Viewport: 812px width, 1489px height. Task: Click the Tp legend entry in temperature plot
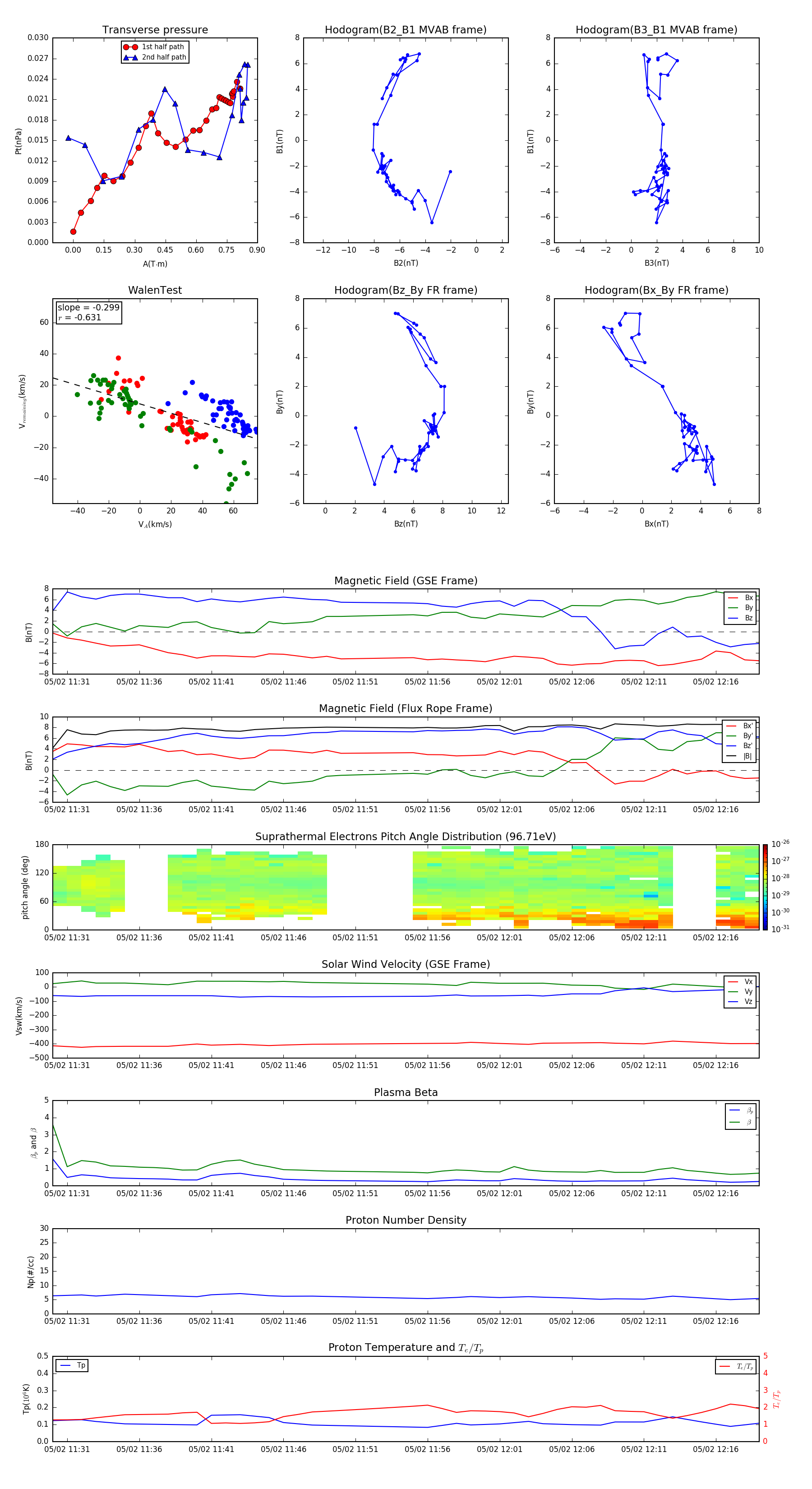[72, 1365]
